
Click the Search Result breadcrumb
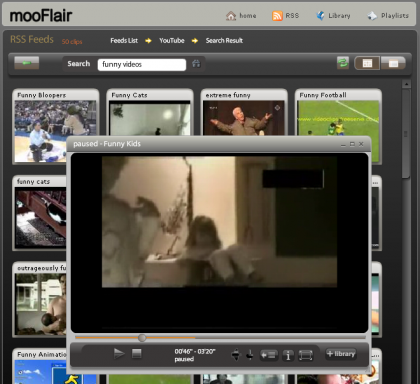pyautogui.click(x=224, y=41)
